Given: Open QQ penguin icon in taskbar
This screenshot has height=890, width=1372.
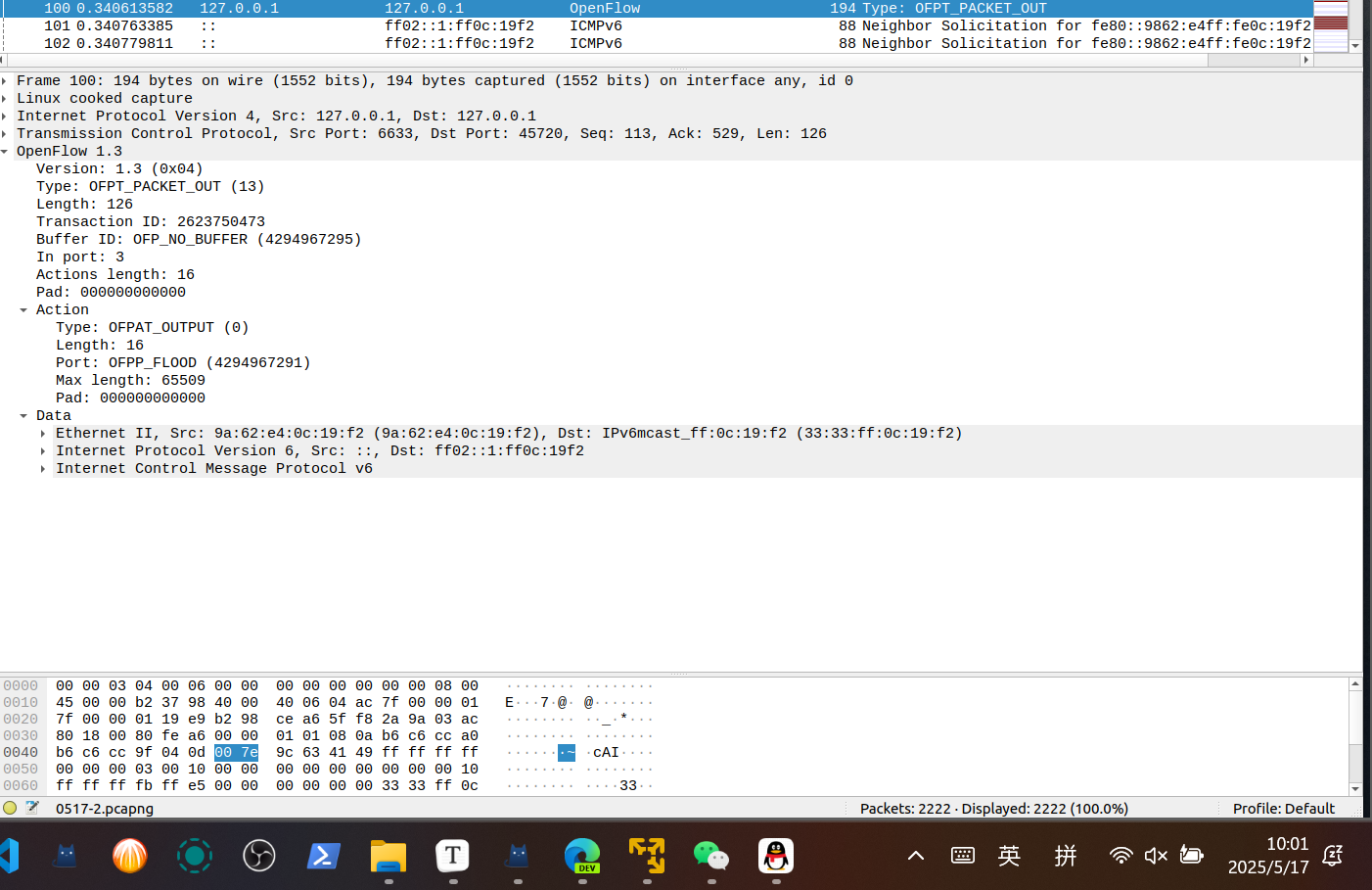Looking at the screenshot, I should 776,856.
